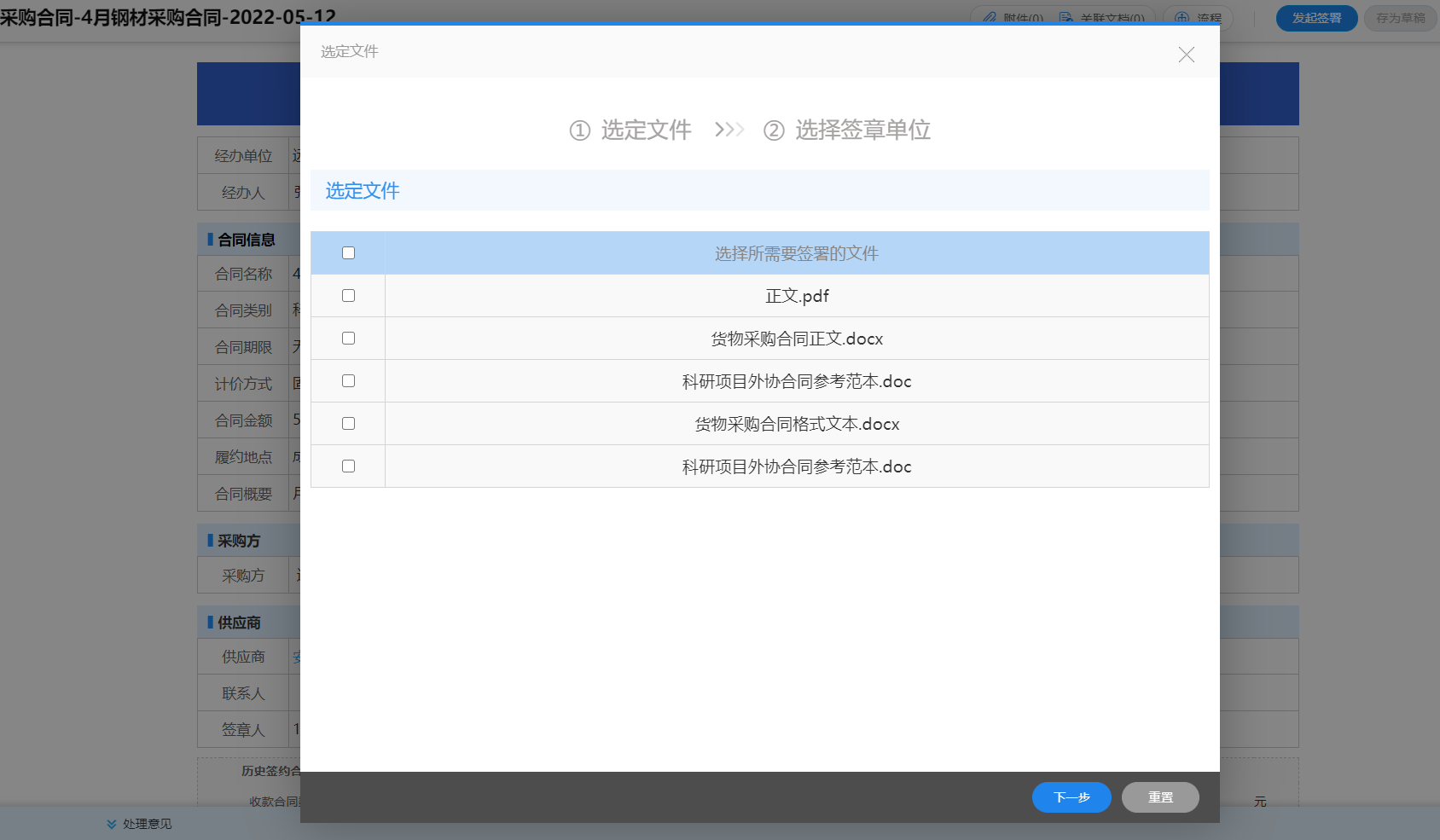Image resolution: width=1440 pixels, height=840 pixels.
Task: Click the 经办单位 label in the background form
Action: 243,156
